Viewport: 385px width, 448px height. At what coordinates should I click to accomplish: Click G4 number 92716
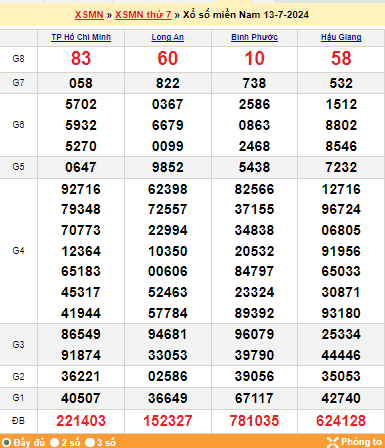(81, 189)
